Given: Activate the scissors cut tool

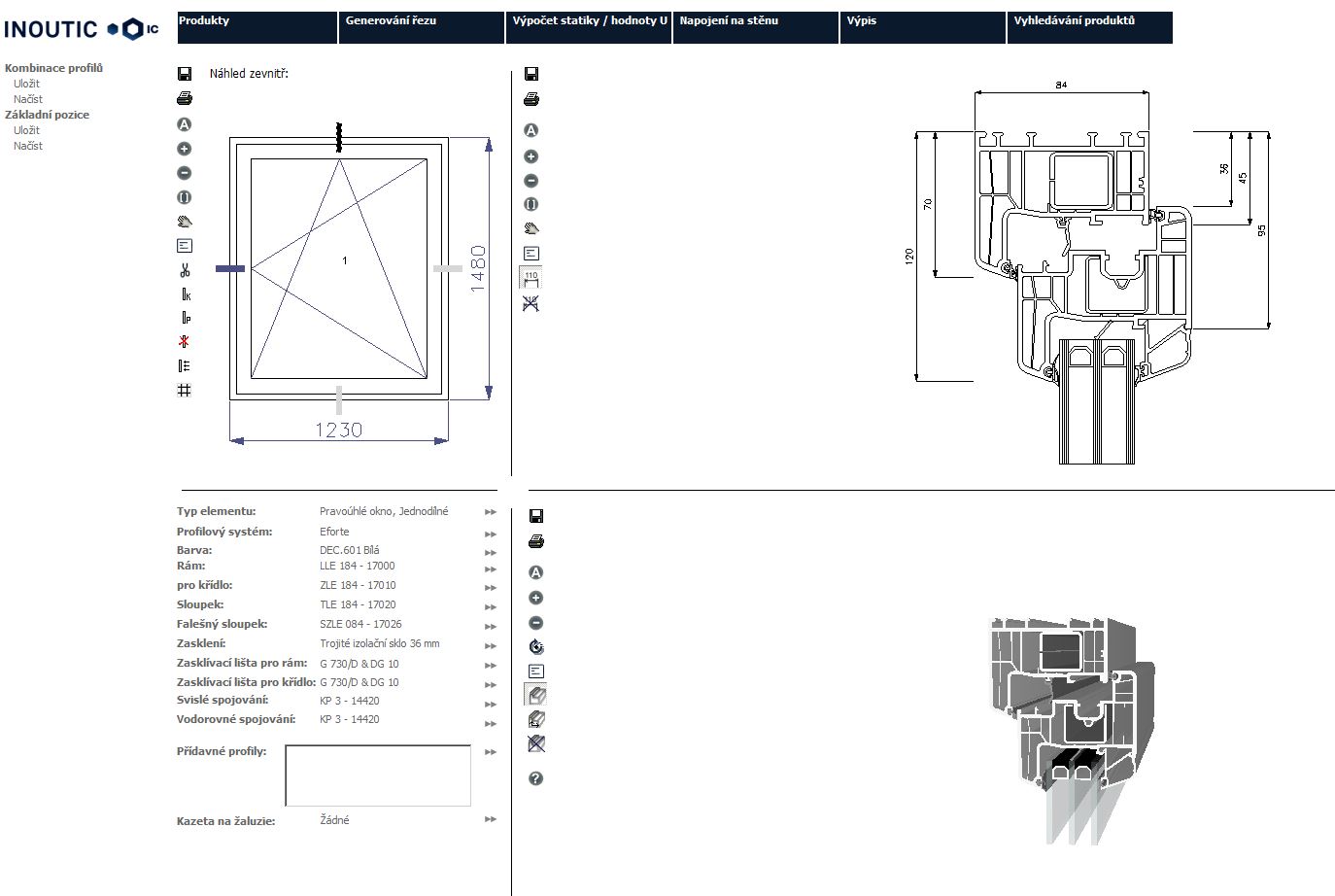Looking at the screenshot, I should click(184, 269).
